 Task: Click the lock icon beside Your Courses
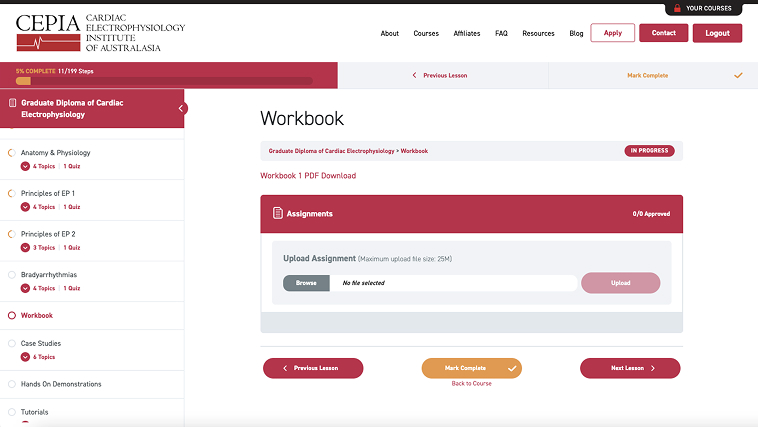coord(677,8)
